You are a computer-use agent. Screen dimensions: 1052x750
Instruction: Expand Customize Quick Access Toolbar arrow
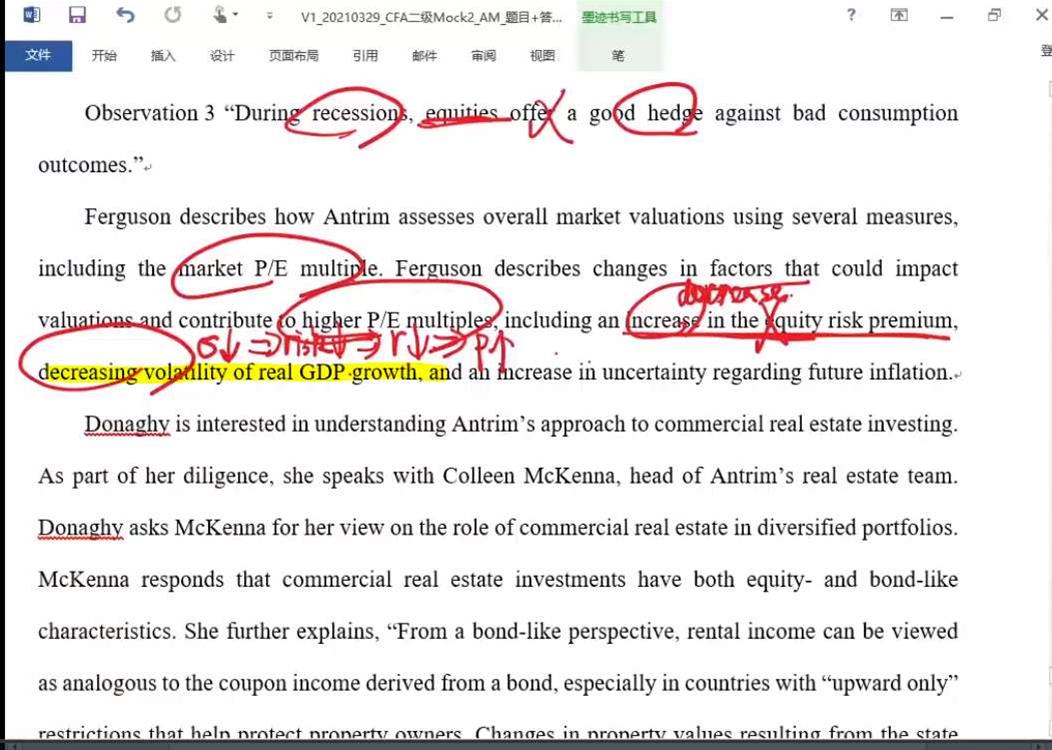(x=269, y=16)
